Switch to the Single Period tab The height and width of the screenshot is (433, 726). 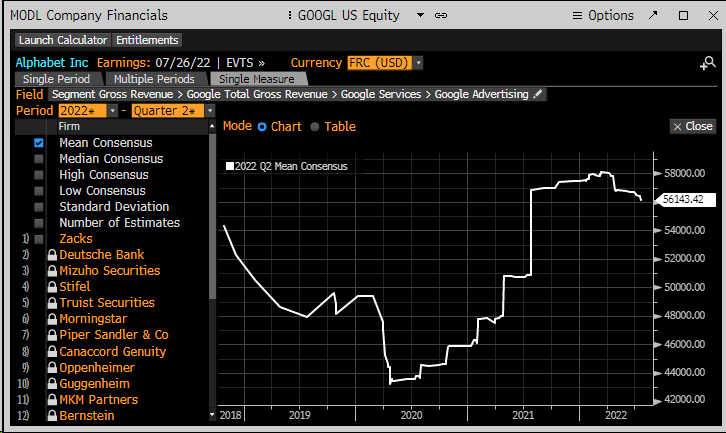click(x=56, y=79)
